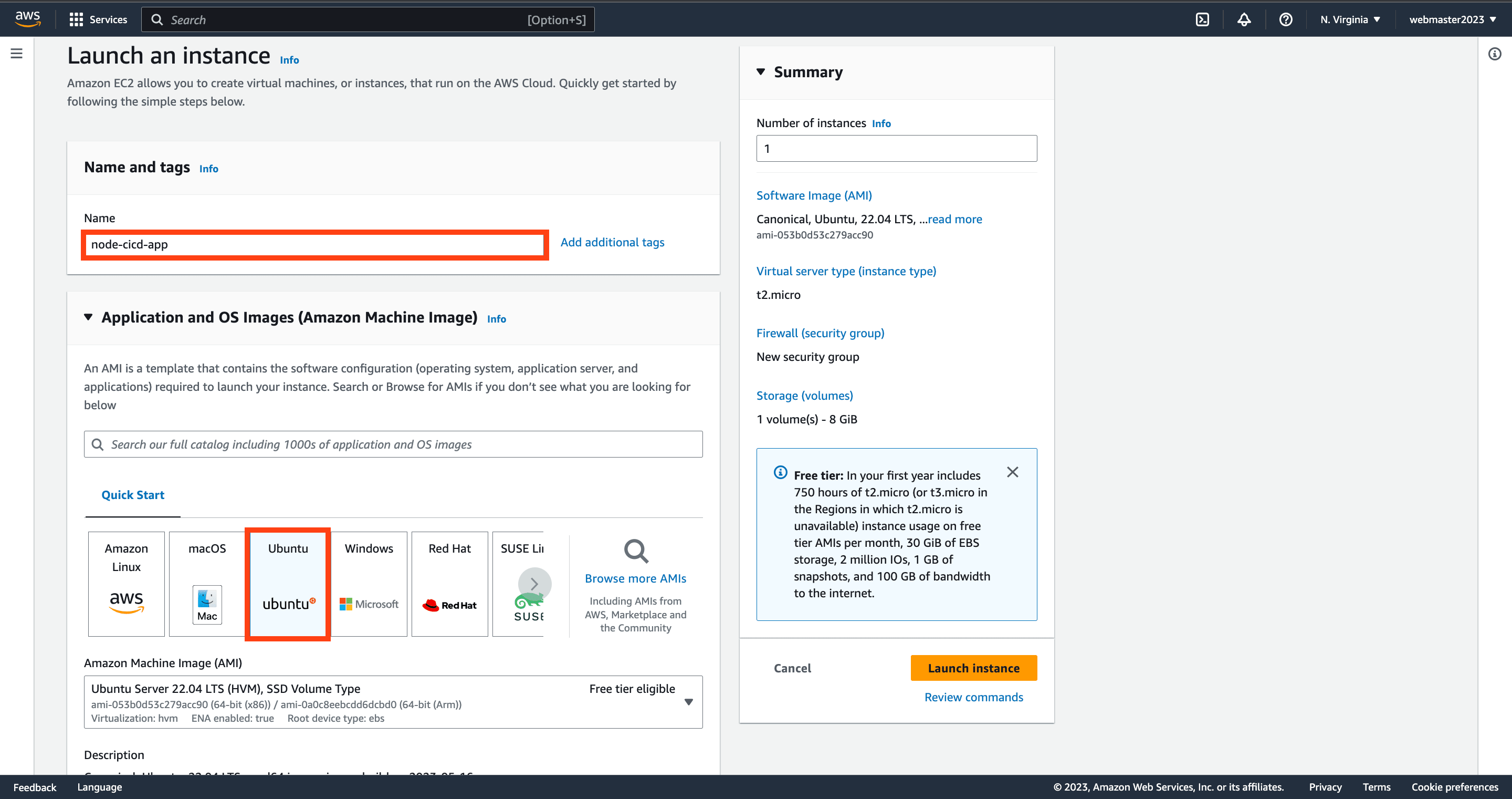Open Firewall (security group) summary link
This screenshot has height=799, width=1512.
[820, 333]
